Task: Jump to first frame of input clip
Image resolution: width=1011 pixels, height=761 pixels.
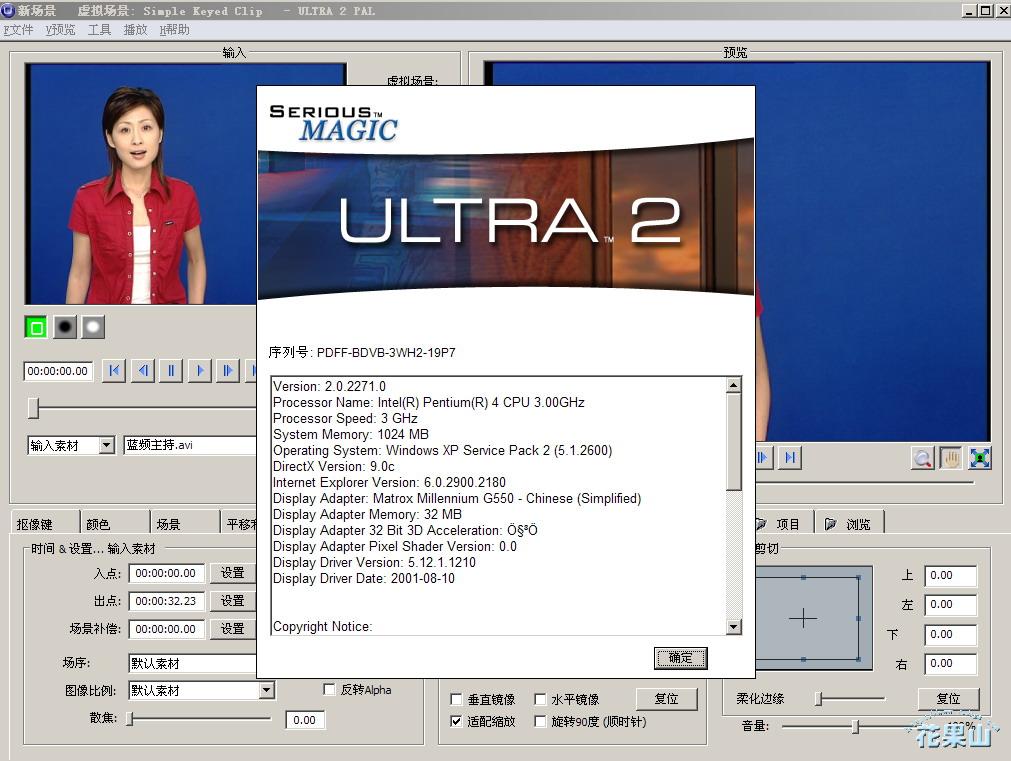Action: click(x=114, y=371)
